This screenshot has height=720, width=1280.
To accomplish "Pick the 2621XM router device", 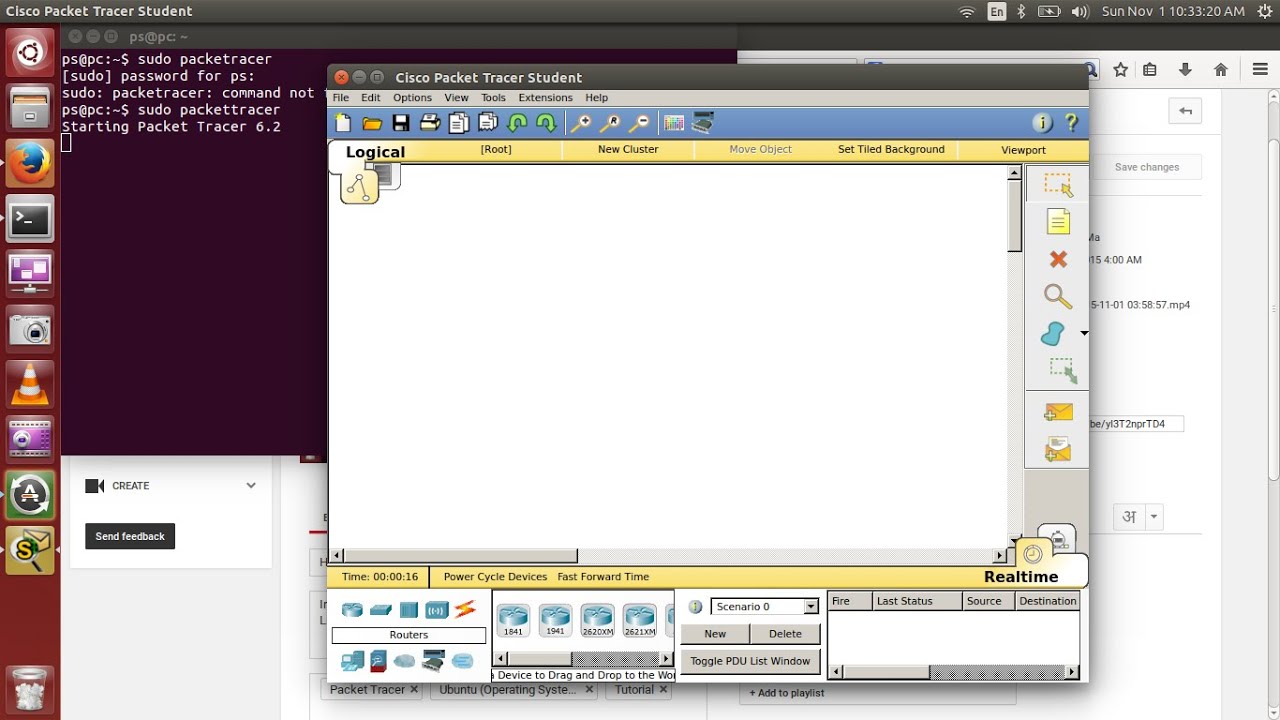I will (x=639, y=620).
